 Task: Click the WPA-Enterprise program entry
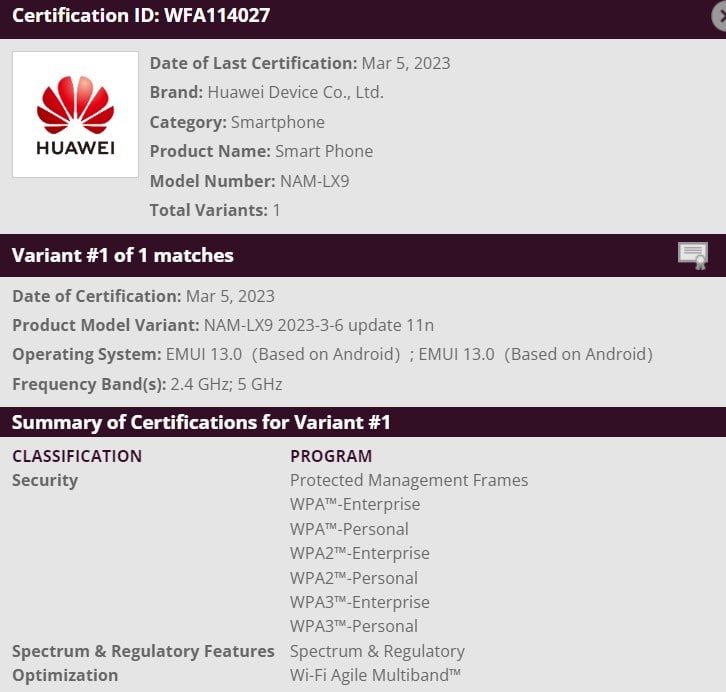click(355, 504)
